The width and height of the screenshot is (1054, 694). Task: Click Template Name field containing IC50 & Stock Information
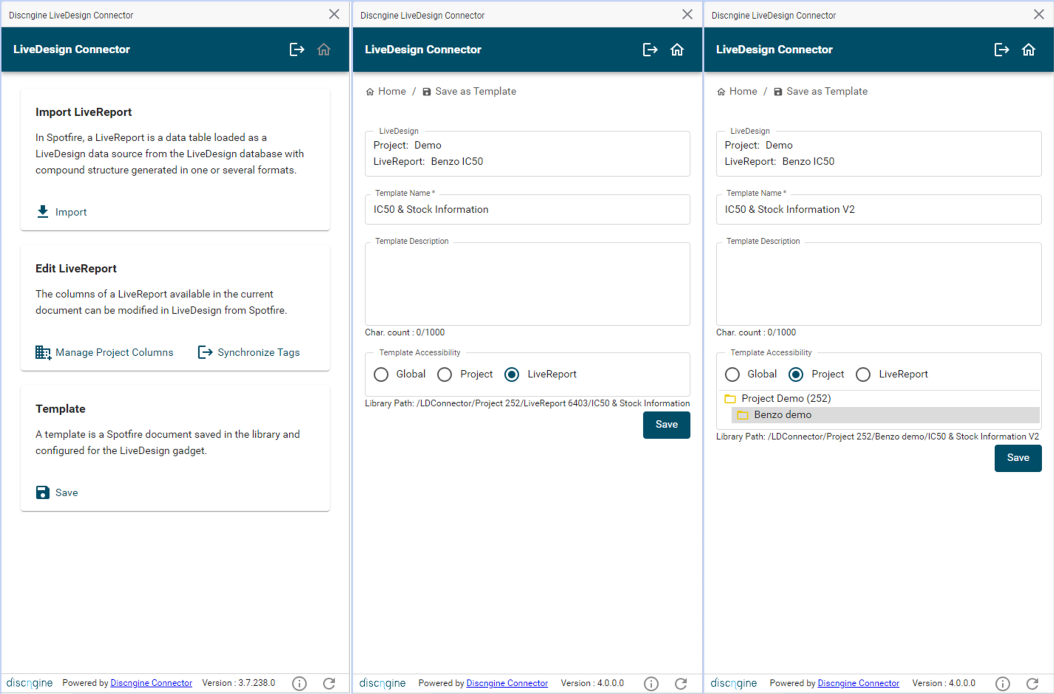pos(527,210)
